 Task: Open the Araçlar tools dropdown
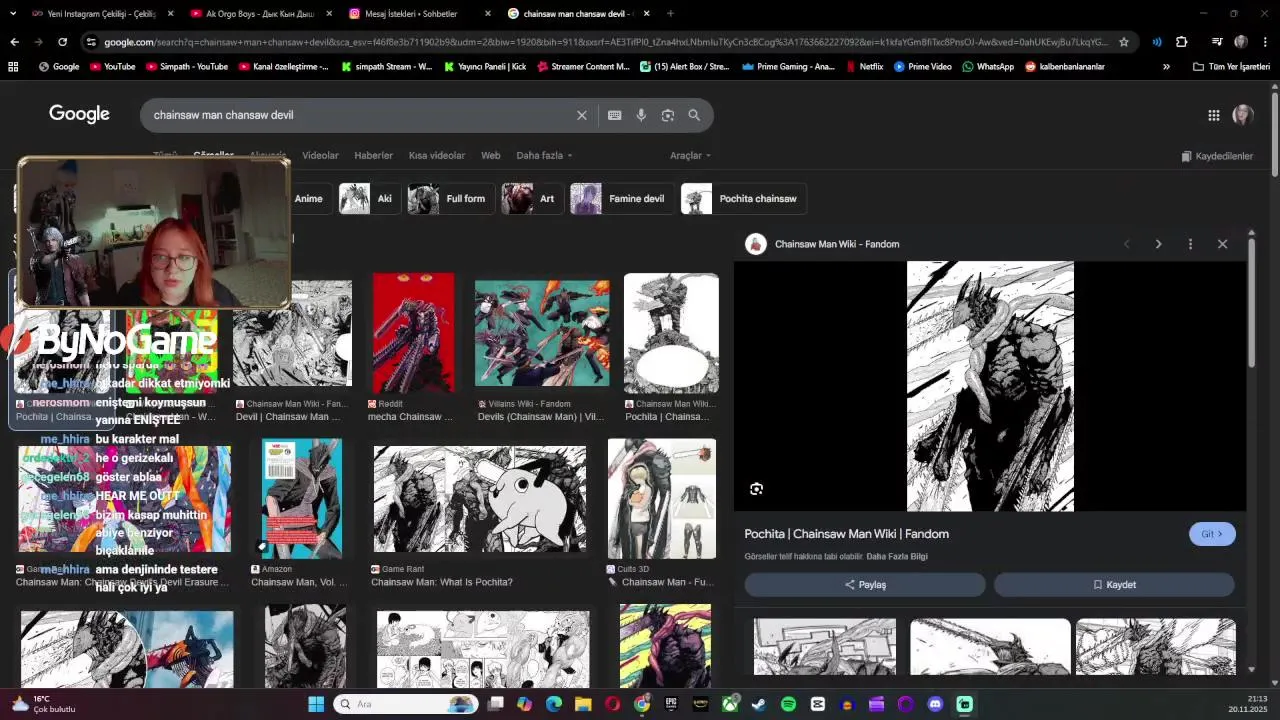tap(690, 156)
